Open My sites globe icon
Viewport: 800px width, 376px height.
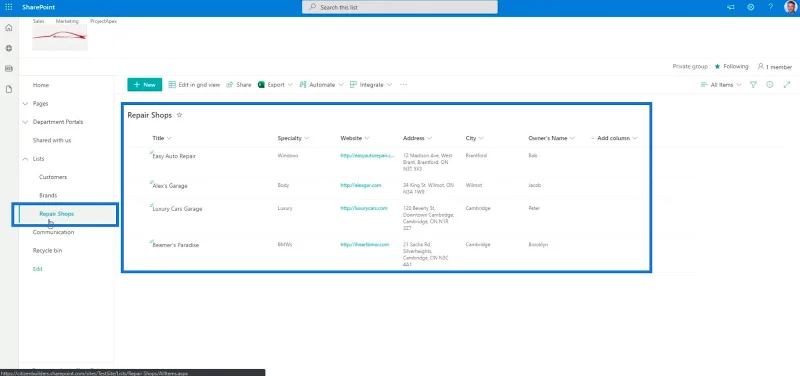pyautogui.click(x=9, y=48)
